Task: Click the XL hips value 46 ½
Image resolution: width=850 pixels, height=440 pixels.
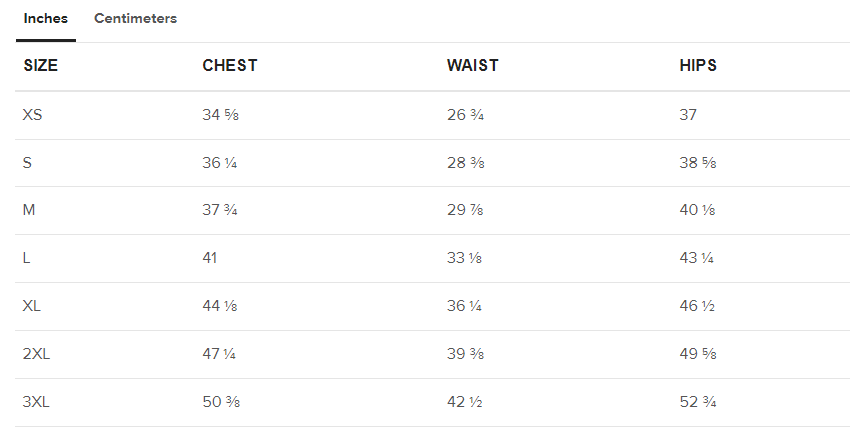Action: click(697, 306)
